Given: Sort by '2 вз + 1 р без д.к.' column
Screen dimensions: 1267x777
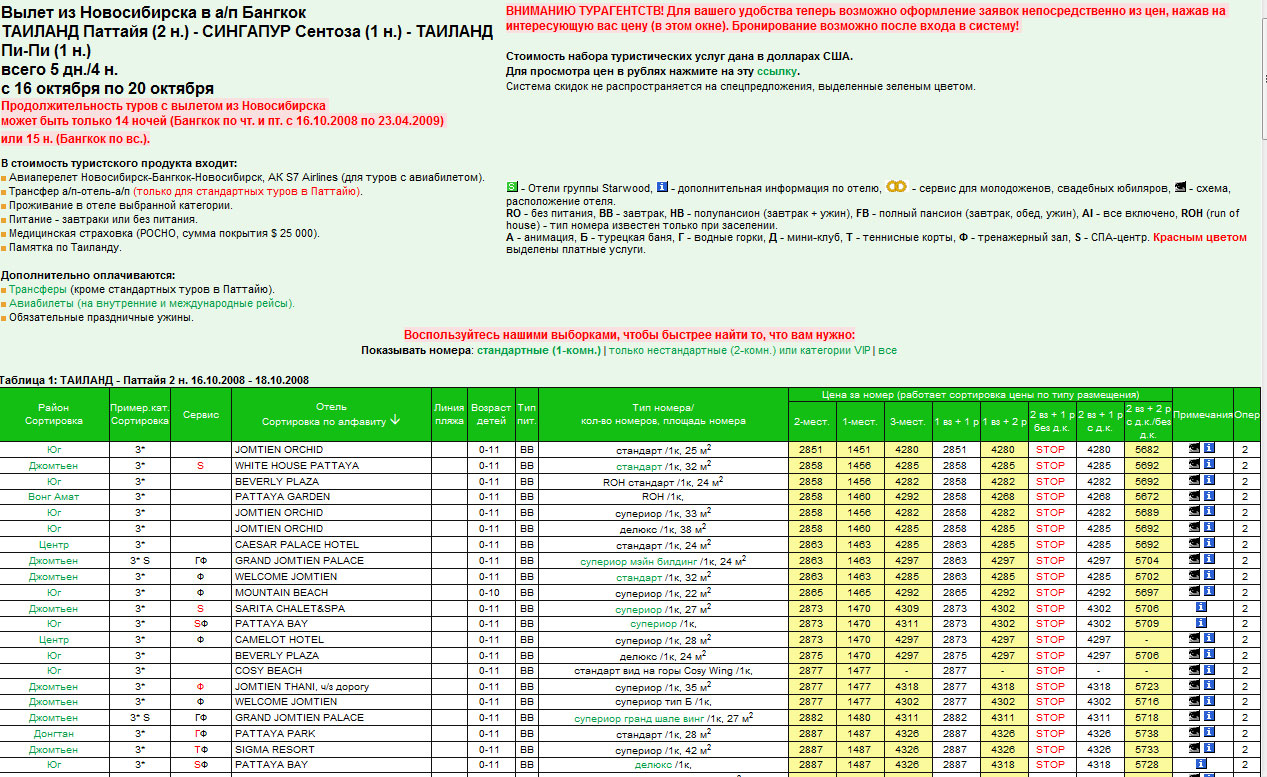Looking at the screenshot, I should click(1051, 421).
